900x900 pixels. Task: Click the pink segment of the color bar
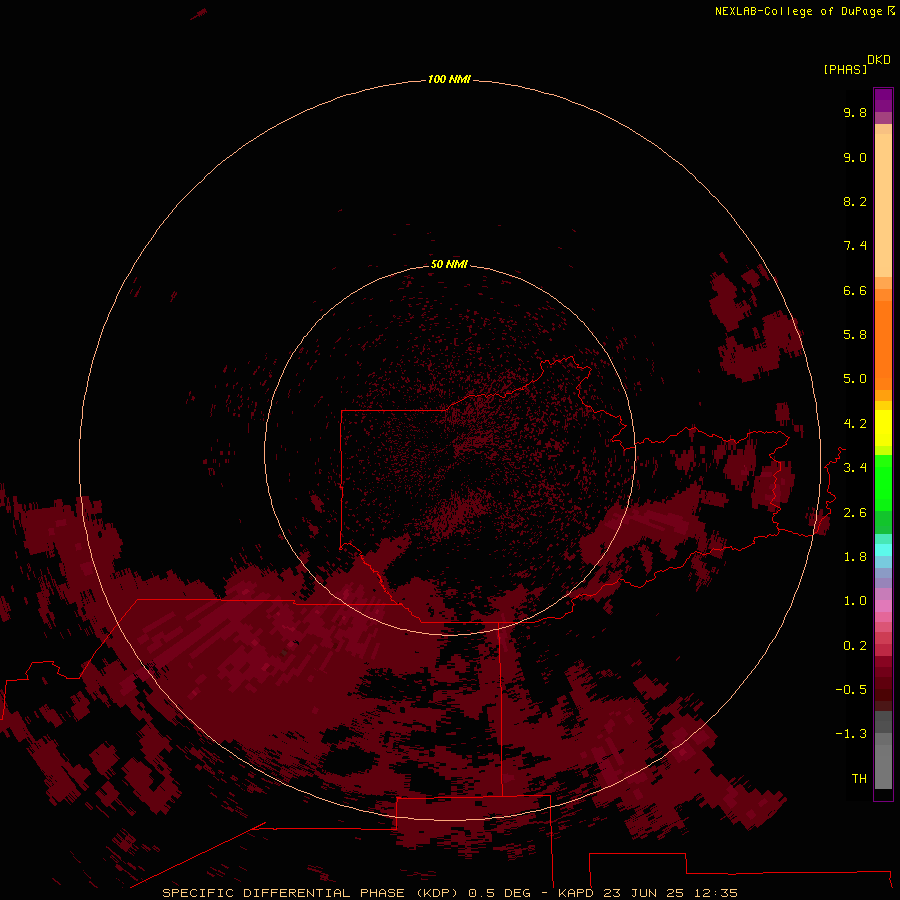883,606
